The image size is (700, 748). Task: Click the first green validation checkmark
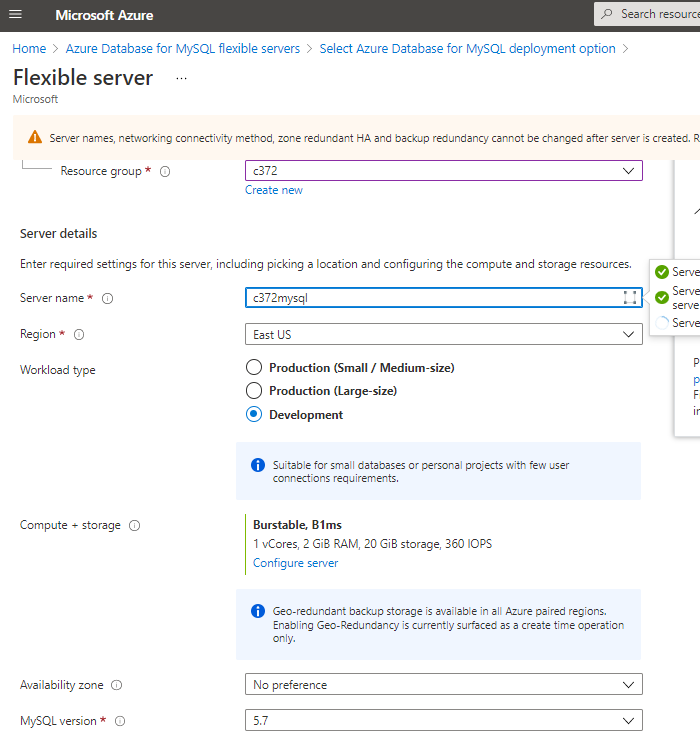(x=662, y=272)
